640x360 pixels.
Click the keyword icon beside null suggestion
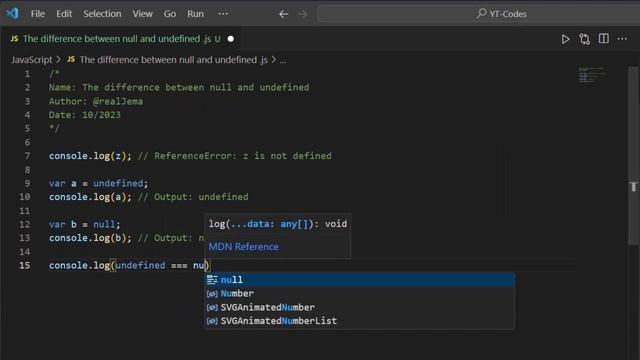(212, 280)
